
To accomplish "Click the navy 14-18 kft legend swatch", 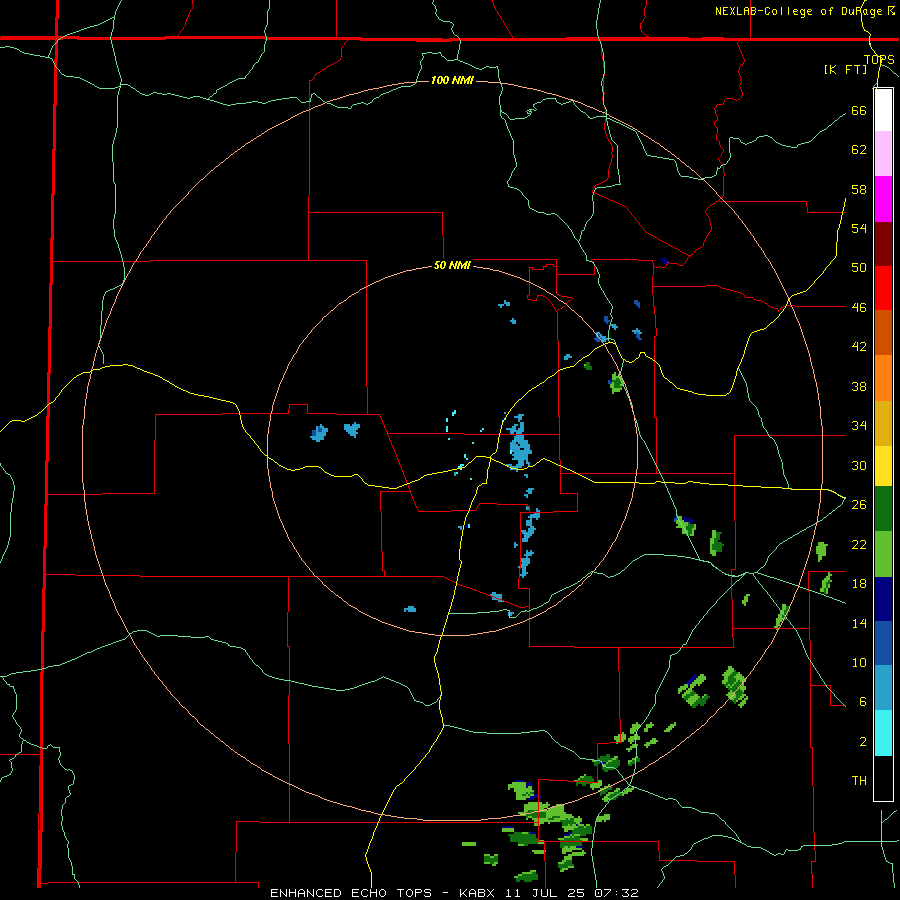I will pos(883,599).
